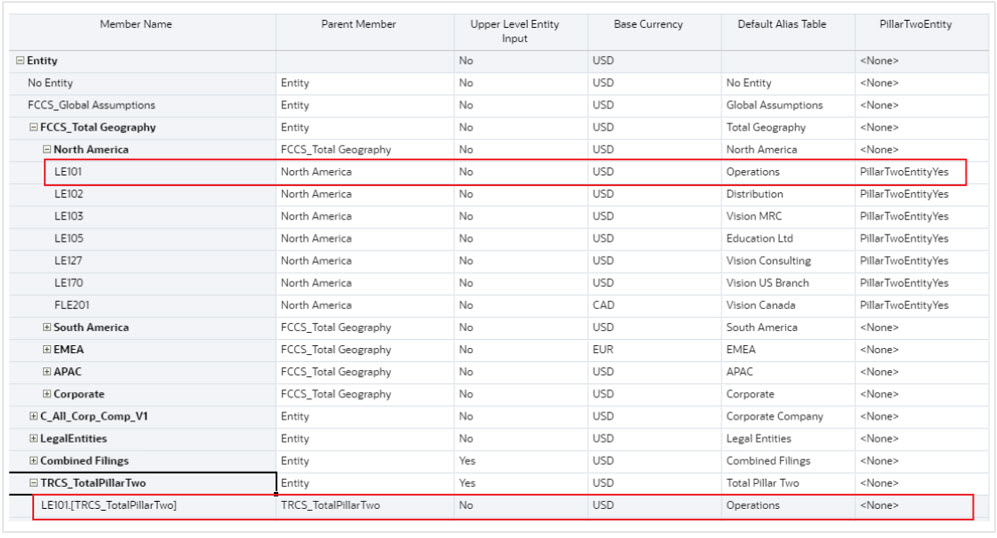The height and width of the screenshot is (538, 997).
Task: Select the No Entity member
Action: pos(50,83)
